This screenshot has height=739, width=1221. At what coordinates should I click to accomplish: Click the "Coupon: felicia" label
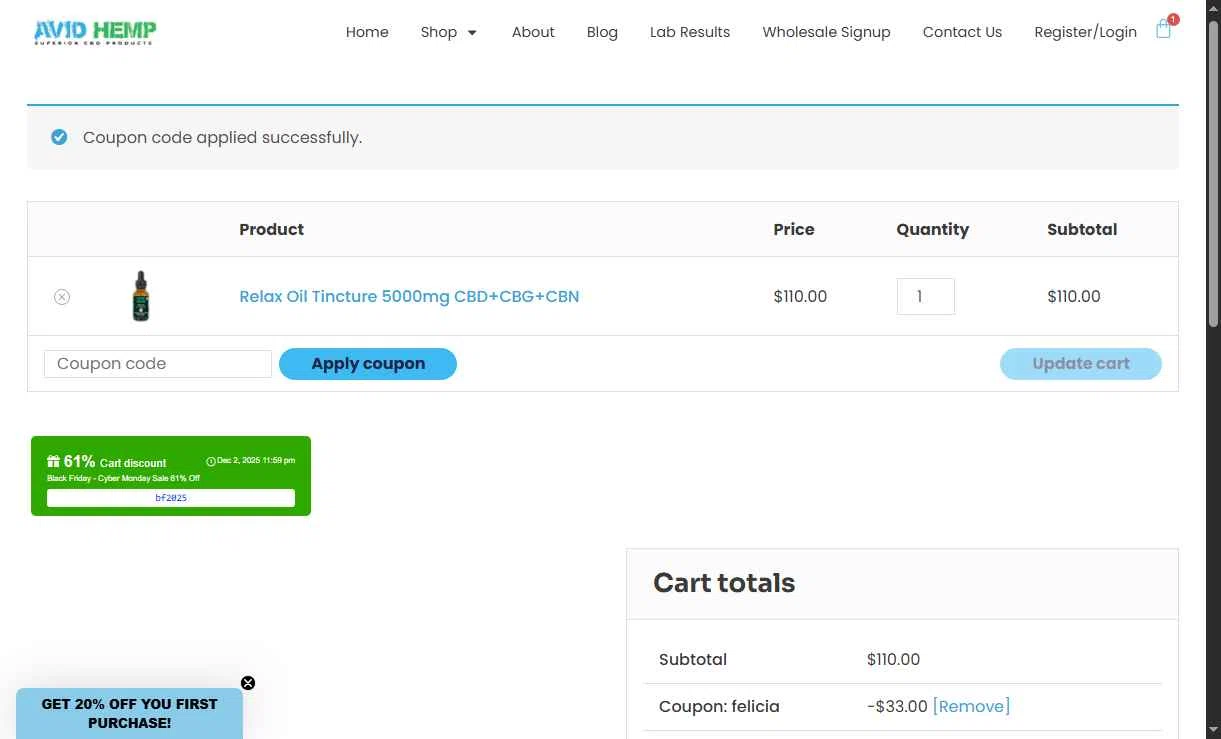[719, 706]
